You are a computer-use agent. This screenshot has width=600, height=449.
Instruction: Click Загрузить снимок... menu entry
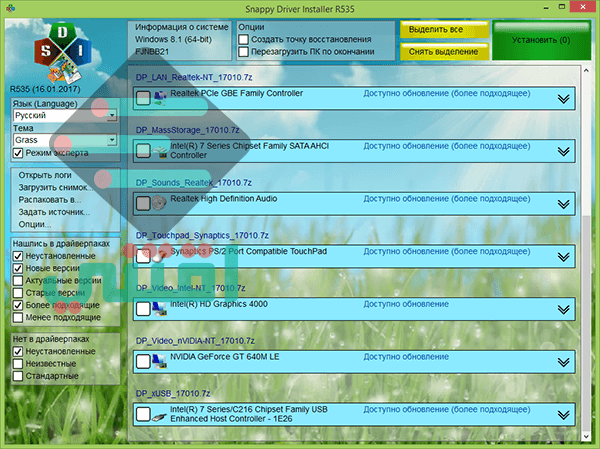(55, 188)
